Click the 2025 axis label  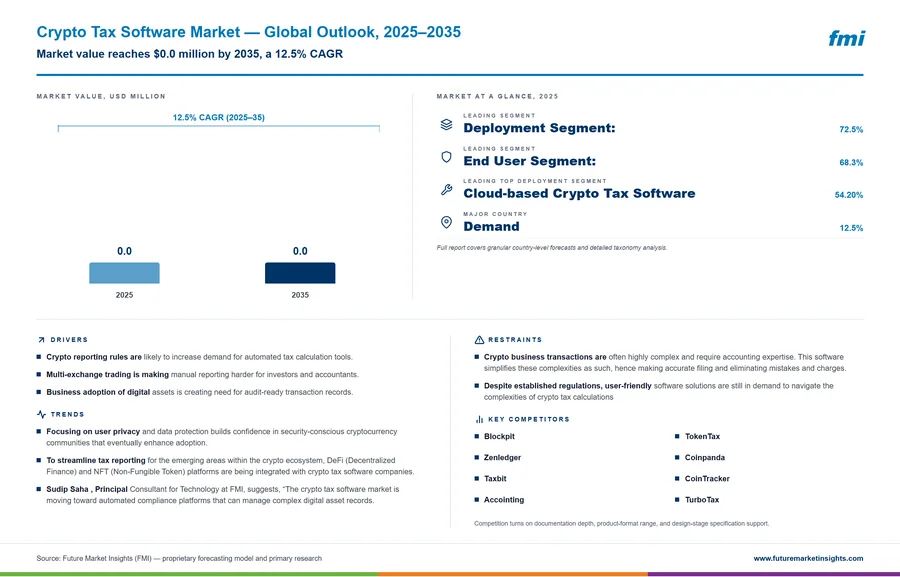[x=124, y=295]
